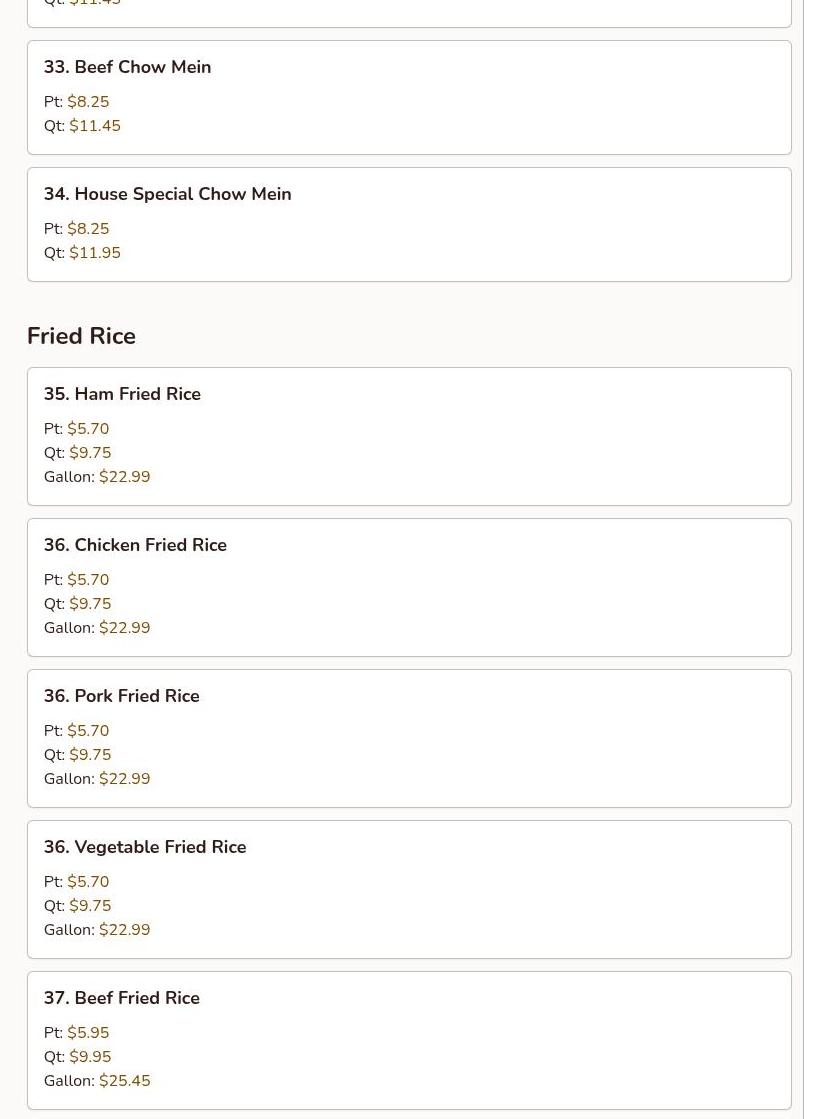This screenshot has width=824, height=1119.
Task: Choose Pork Fried Rice gallon price
Action: point(124,779)
